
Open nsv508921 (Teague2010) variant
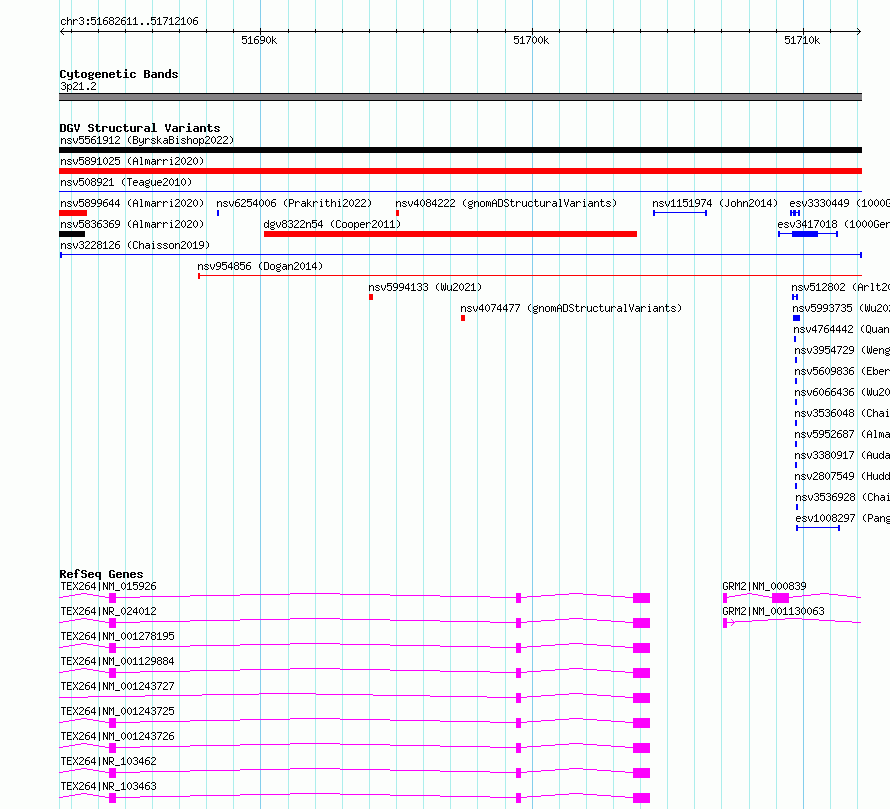126,182
